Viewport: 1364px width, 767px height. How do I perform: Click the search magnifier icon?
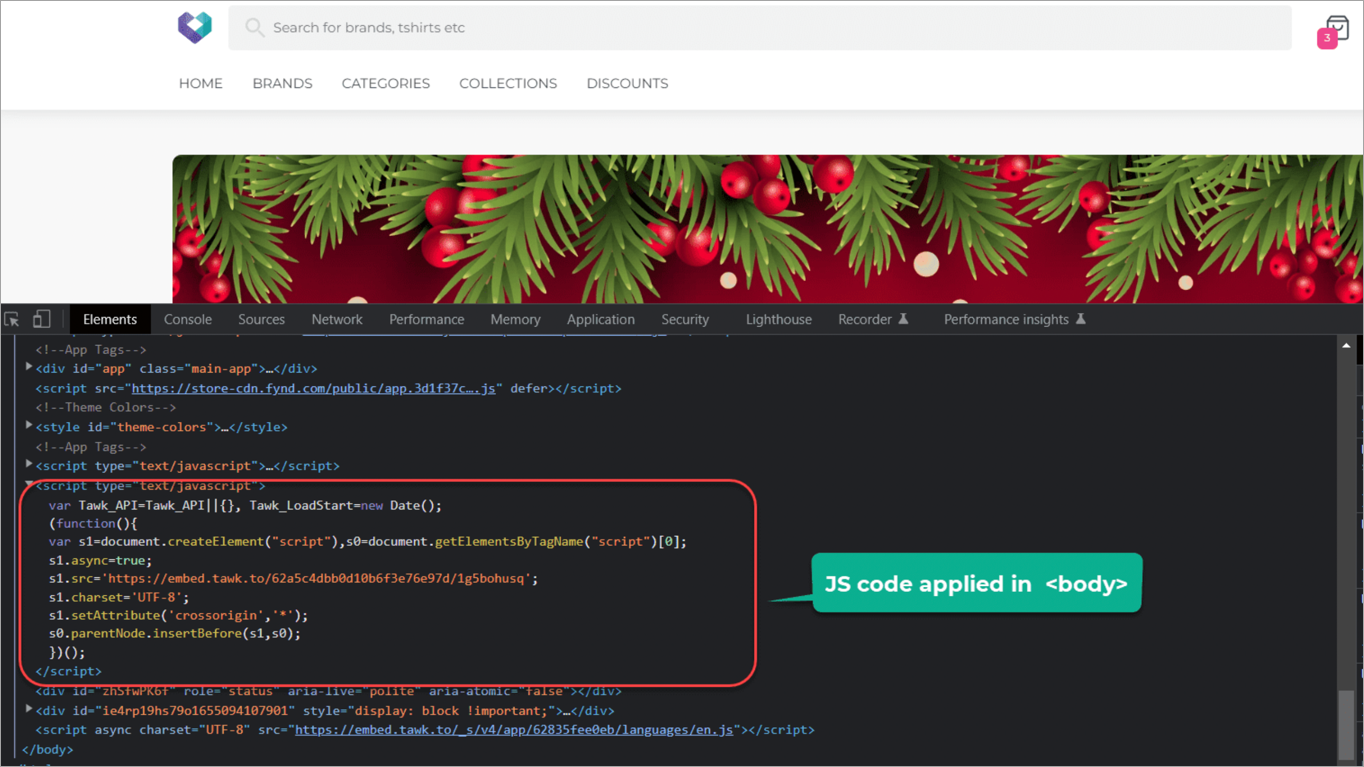(x=255, y=27)
